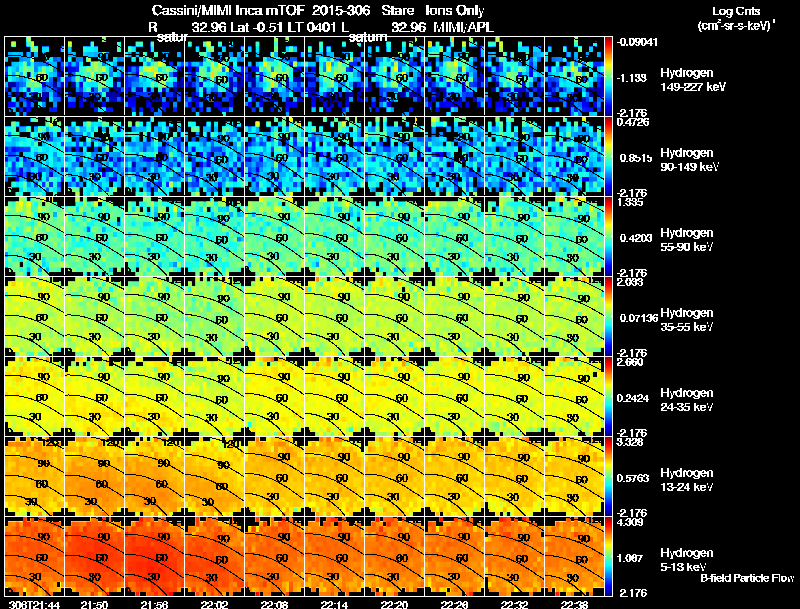This screenshot has width=800, height=609.
Task: Click the 'Log Cnts' color scale heading
Action: [x=736, y=11]
